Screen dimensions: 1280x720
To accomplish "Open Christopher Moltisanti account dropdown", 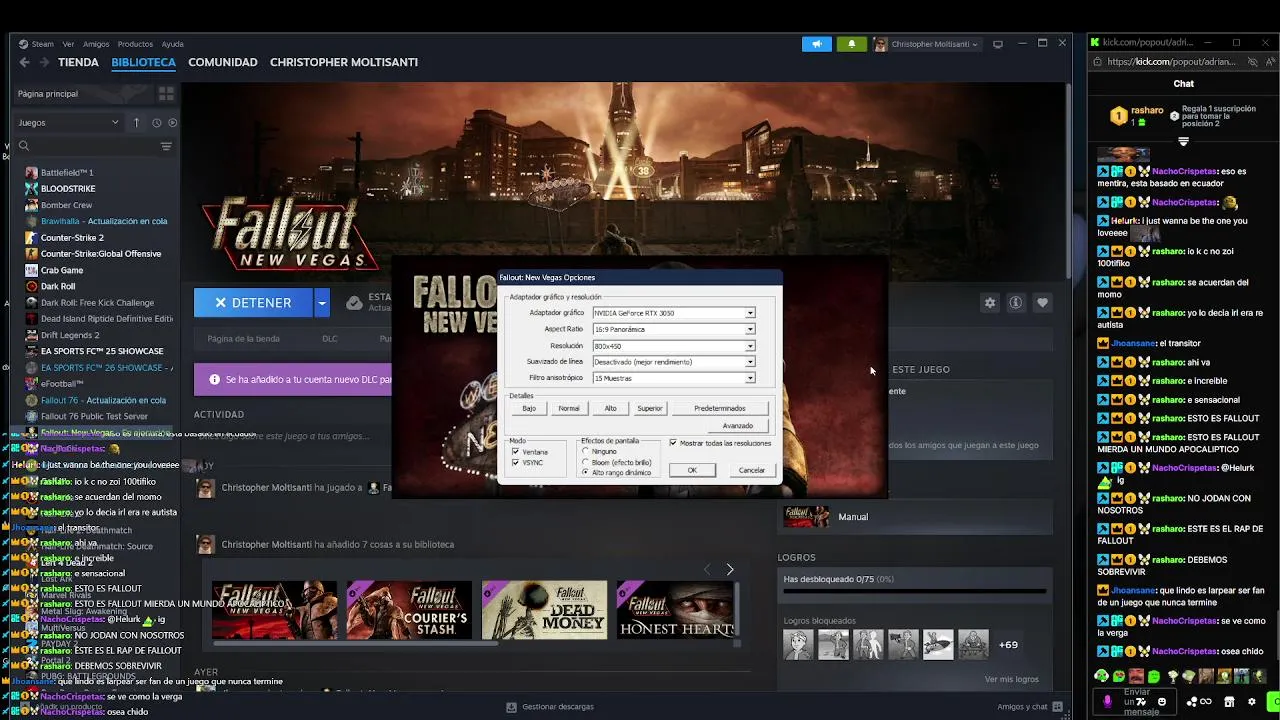I will (x=926, y=44).
